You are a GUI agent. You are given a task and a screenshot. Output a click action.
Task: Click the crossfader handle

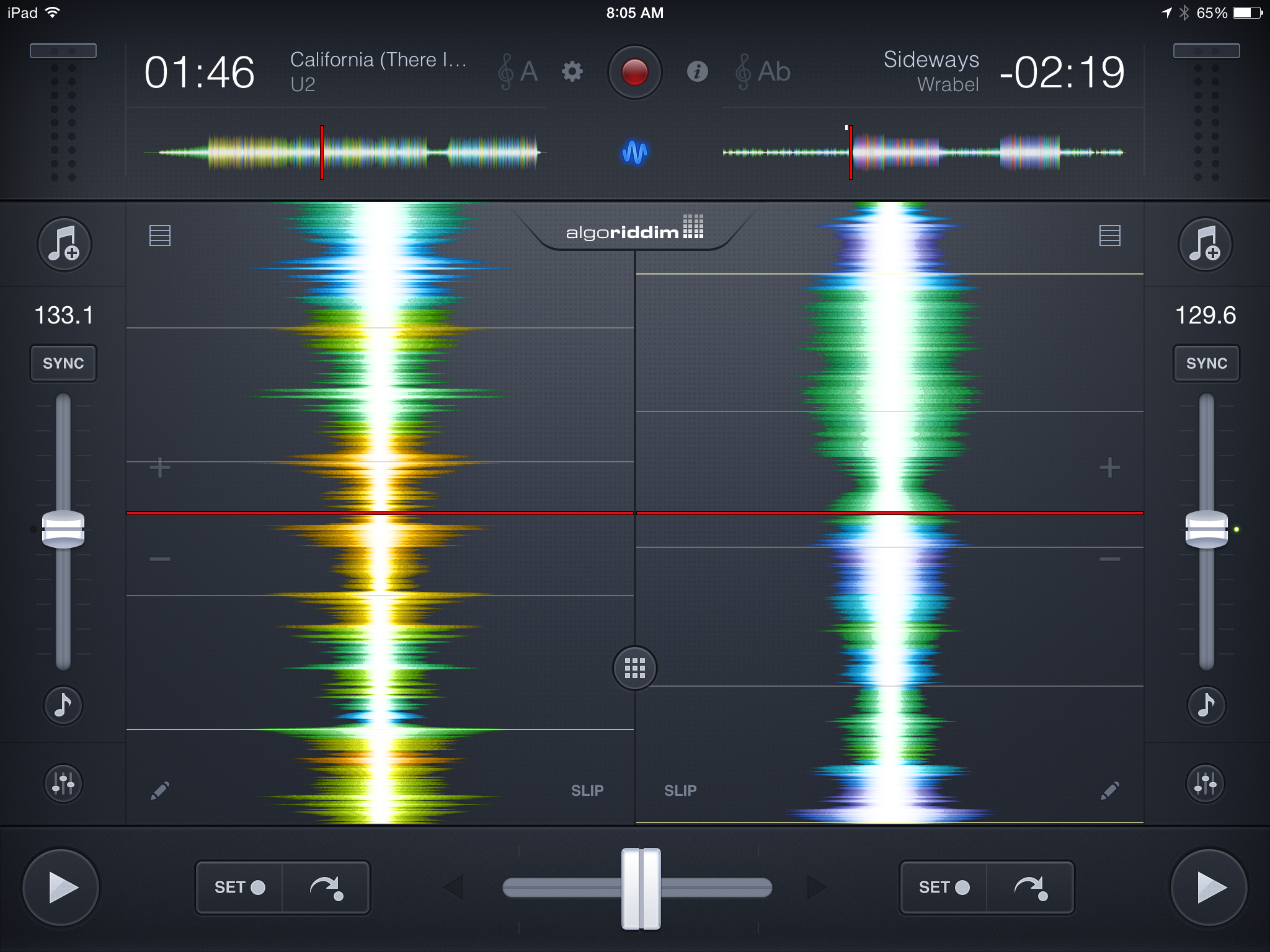pyautogui.click(x=641, y=889)
